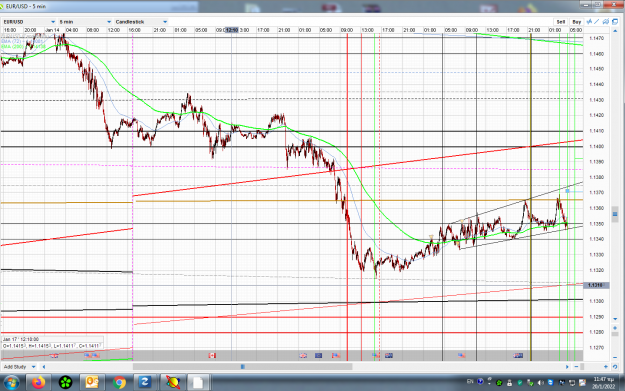Select the trend line drawing tool

pyautogui.click(x=596, y=22)
